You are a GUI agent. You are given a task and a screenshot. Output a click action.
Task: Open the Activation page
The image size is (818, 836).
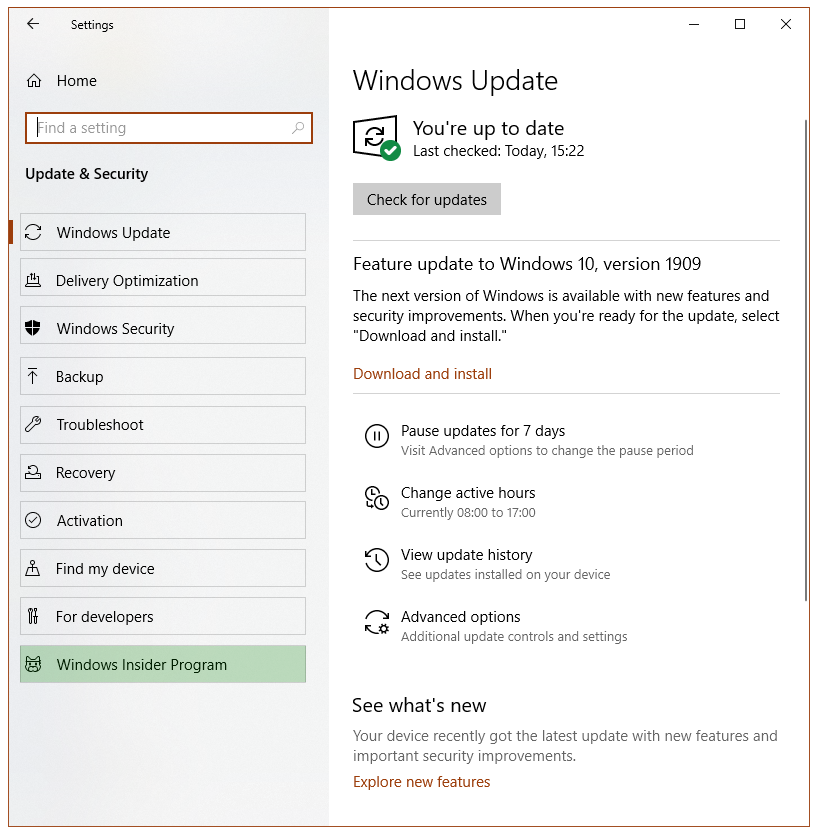163,520
